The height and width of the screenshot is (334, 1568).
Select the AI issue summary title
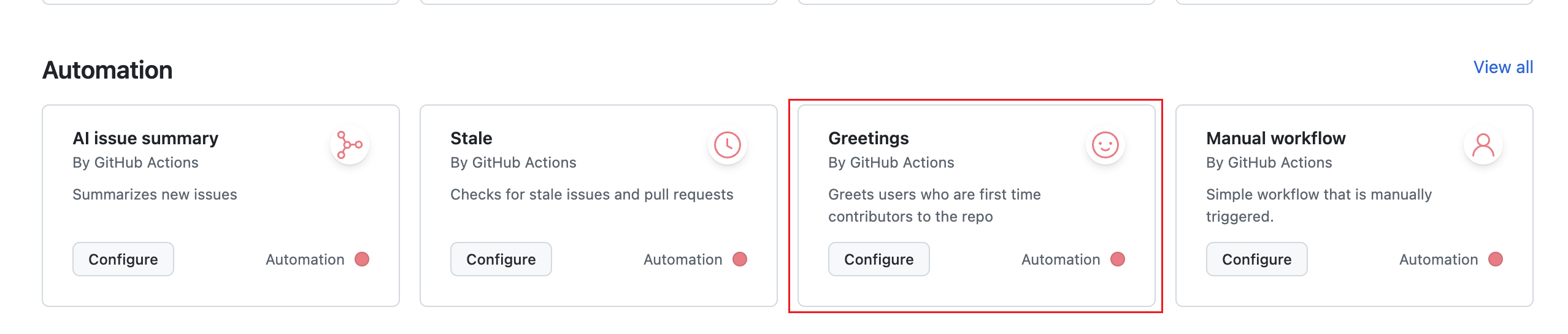pyautogui.click(x=145, y=138)
